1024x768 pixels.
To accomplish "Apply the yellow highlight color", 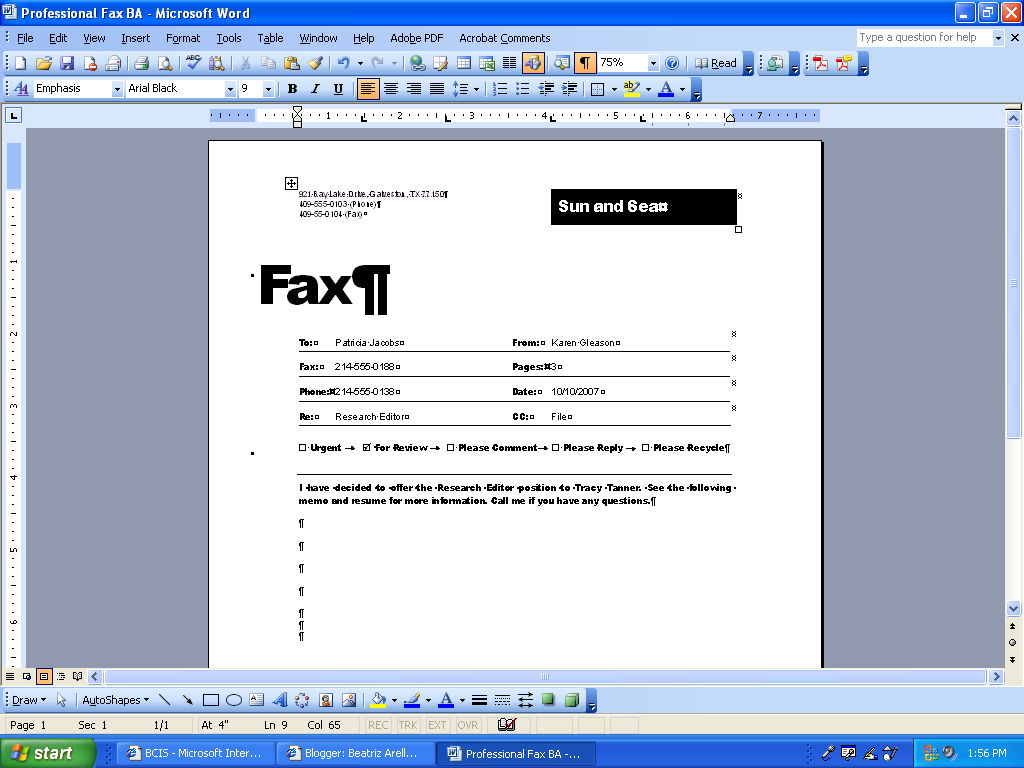I will [631, 89].
